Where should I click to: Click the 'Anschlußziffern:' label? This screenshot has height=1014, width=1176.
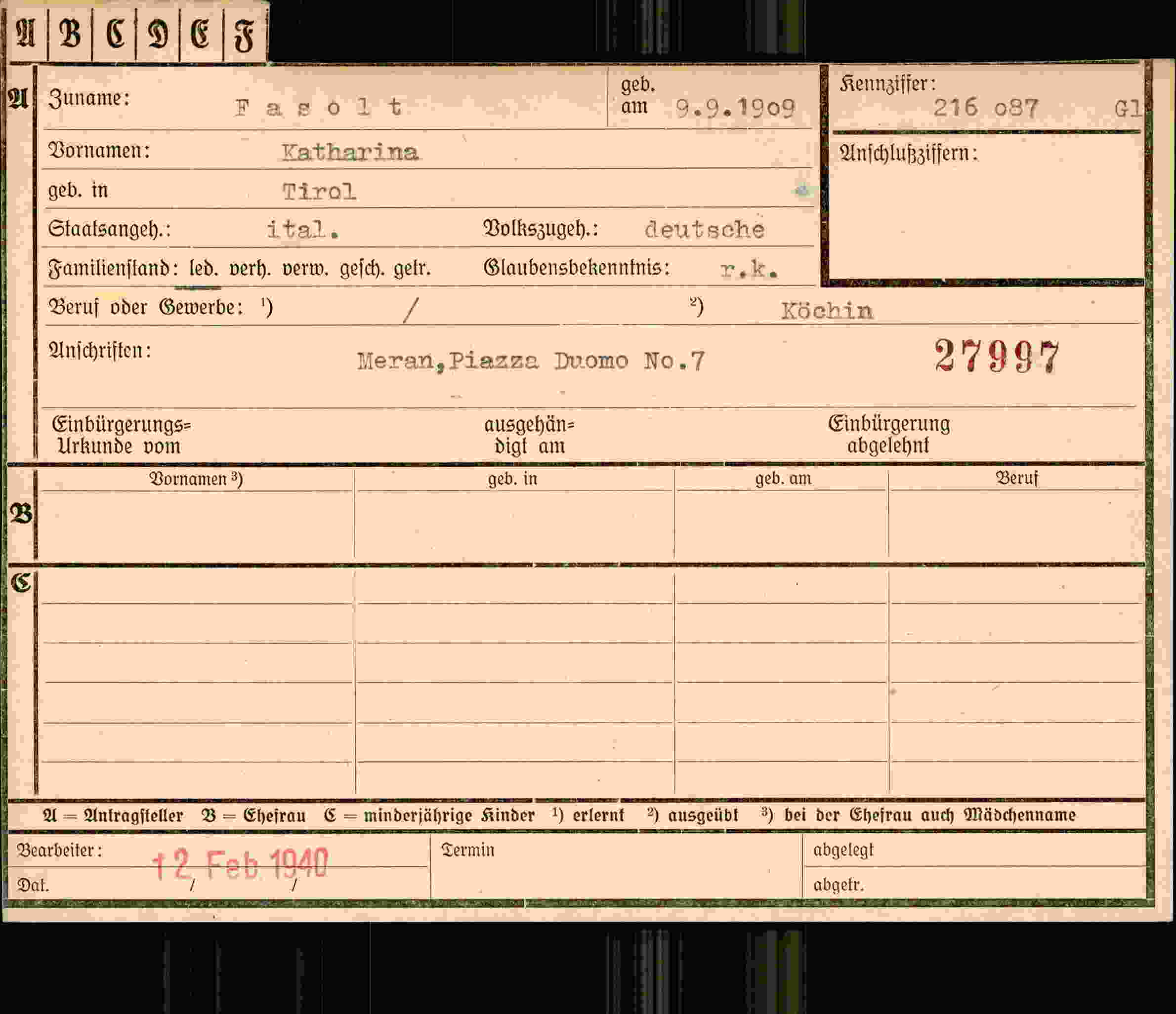point(909,153)
